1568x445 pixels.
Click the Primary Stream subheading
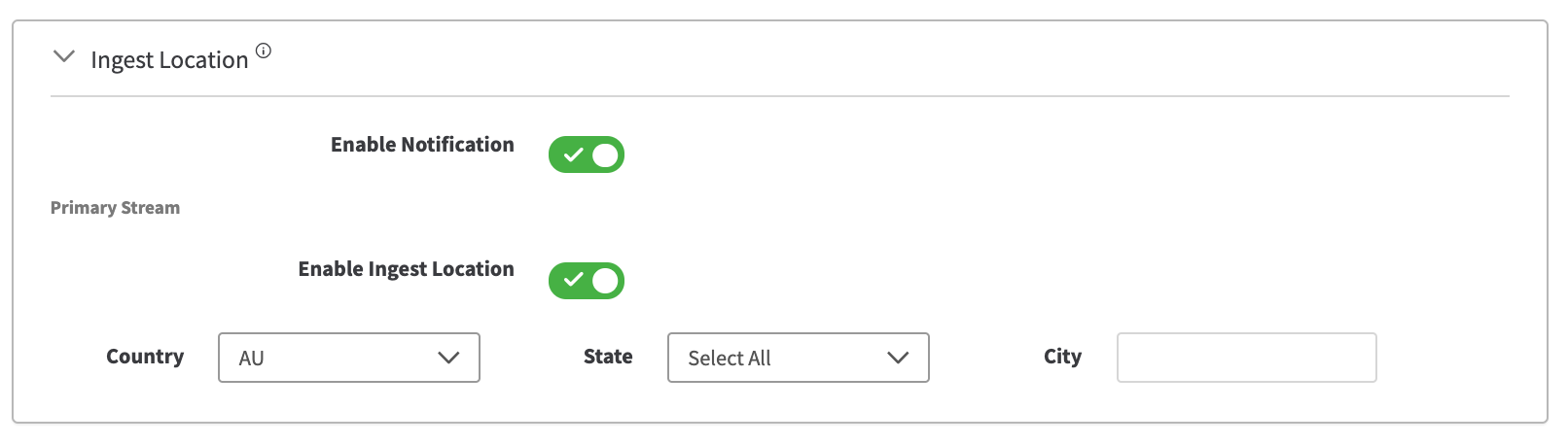click(x=115, y=208)
